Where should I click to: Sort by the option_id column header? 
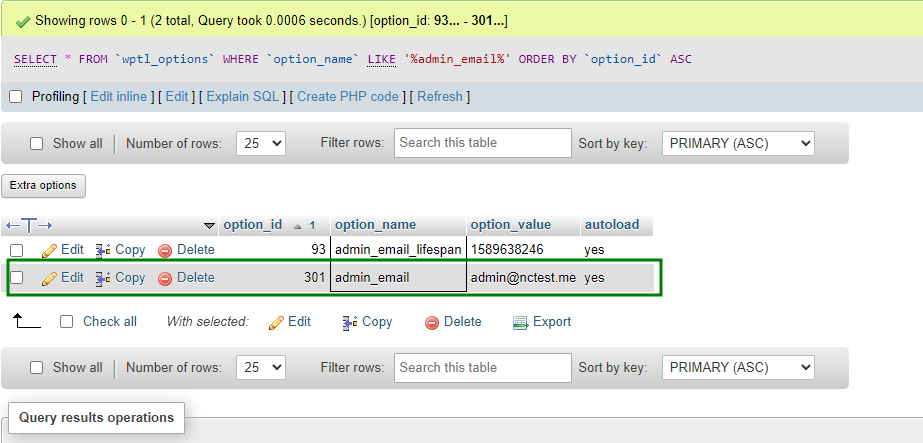pos(253,224)
